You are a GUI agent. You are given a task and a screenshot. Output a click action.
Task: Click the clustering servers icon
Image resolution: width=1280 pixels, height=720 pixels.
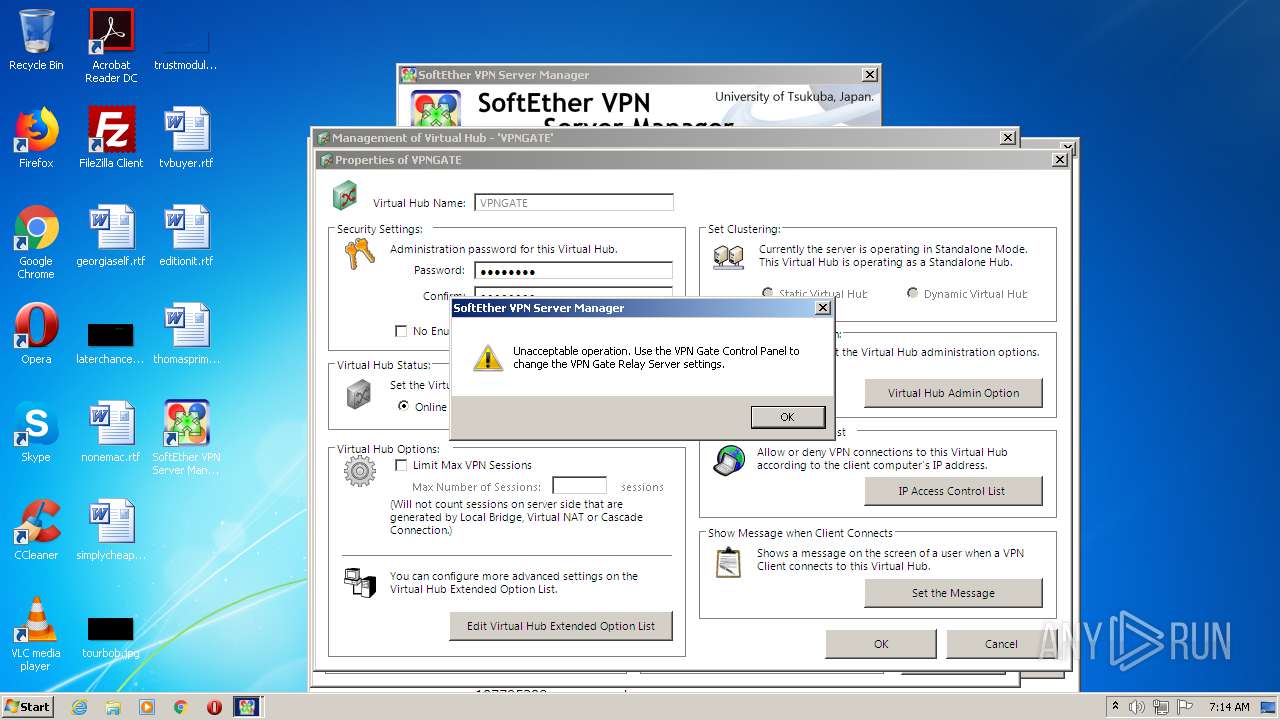[728, 258]
